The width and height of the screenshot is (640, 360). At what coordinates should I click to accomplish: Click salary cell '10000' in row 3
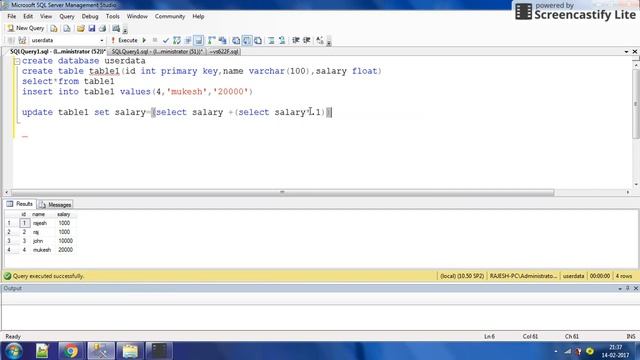65,241
